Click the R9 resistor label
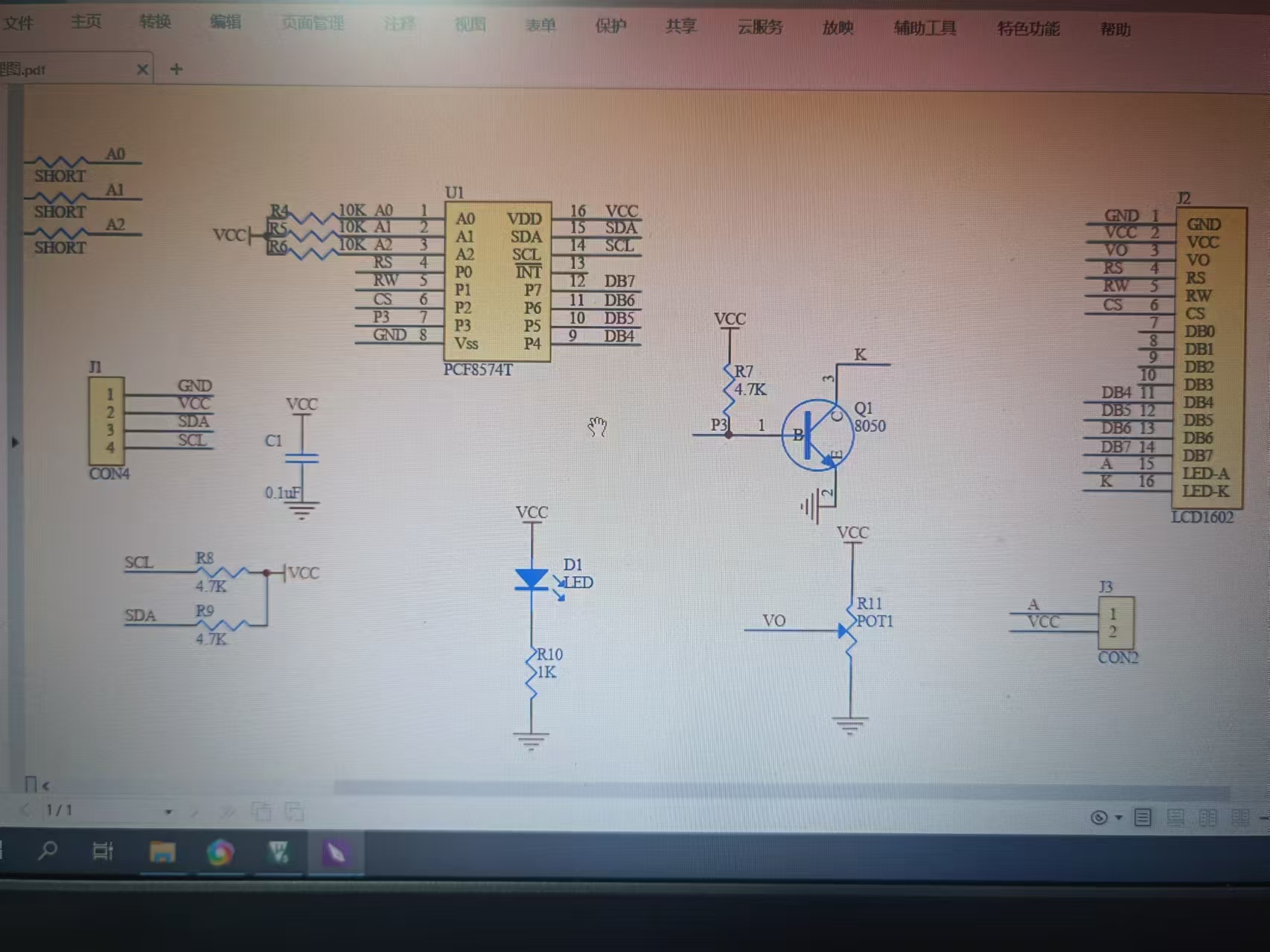 204,611
